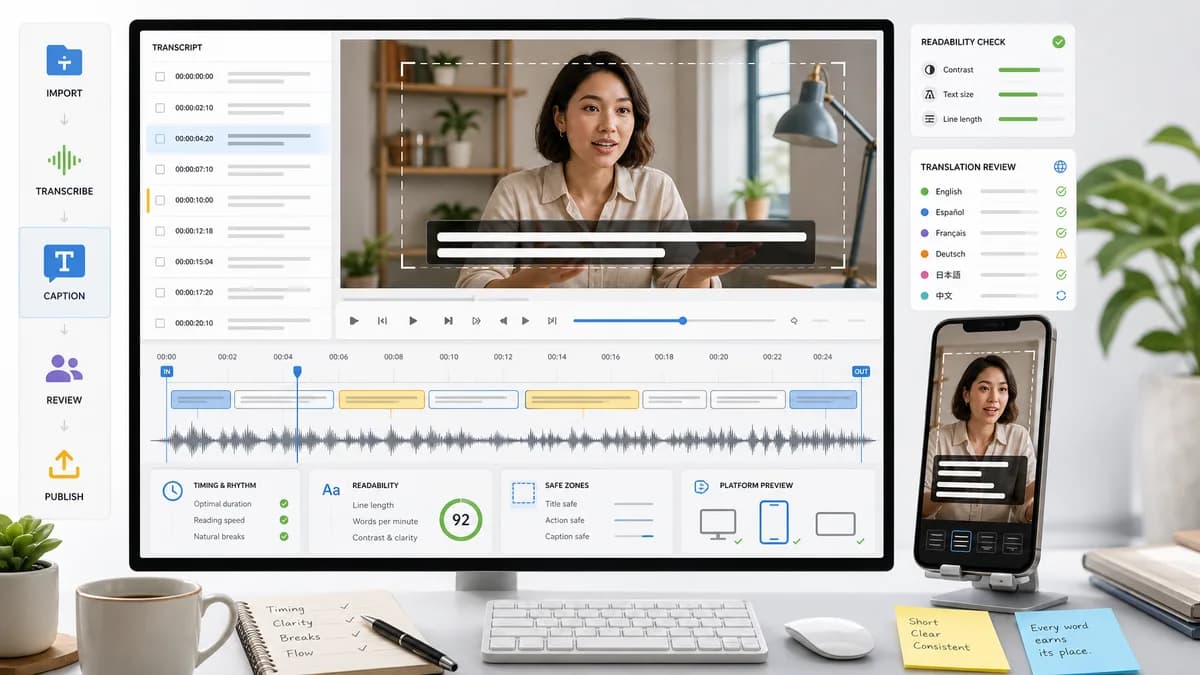Click the readability score 92

coord(461,520)
